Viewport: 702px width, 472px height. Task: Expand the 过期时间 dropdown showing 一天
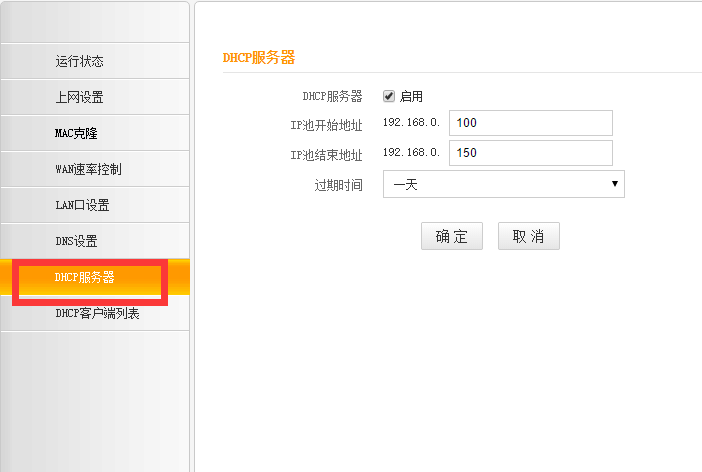[x=504, y=184]
